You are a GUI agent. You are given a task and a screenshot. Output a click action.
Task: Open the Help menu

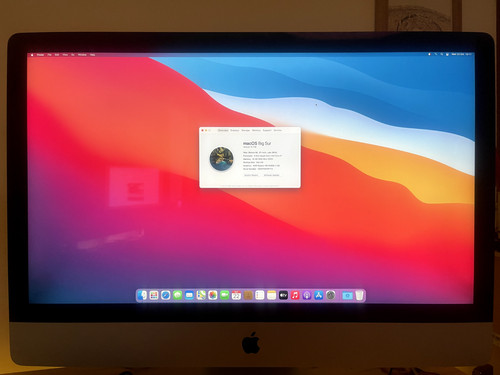point(92,55)
